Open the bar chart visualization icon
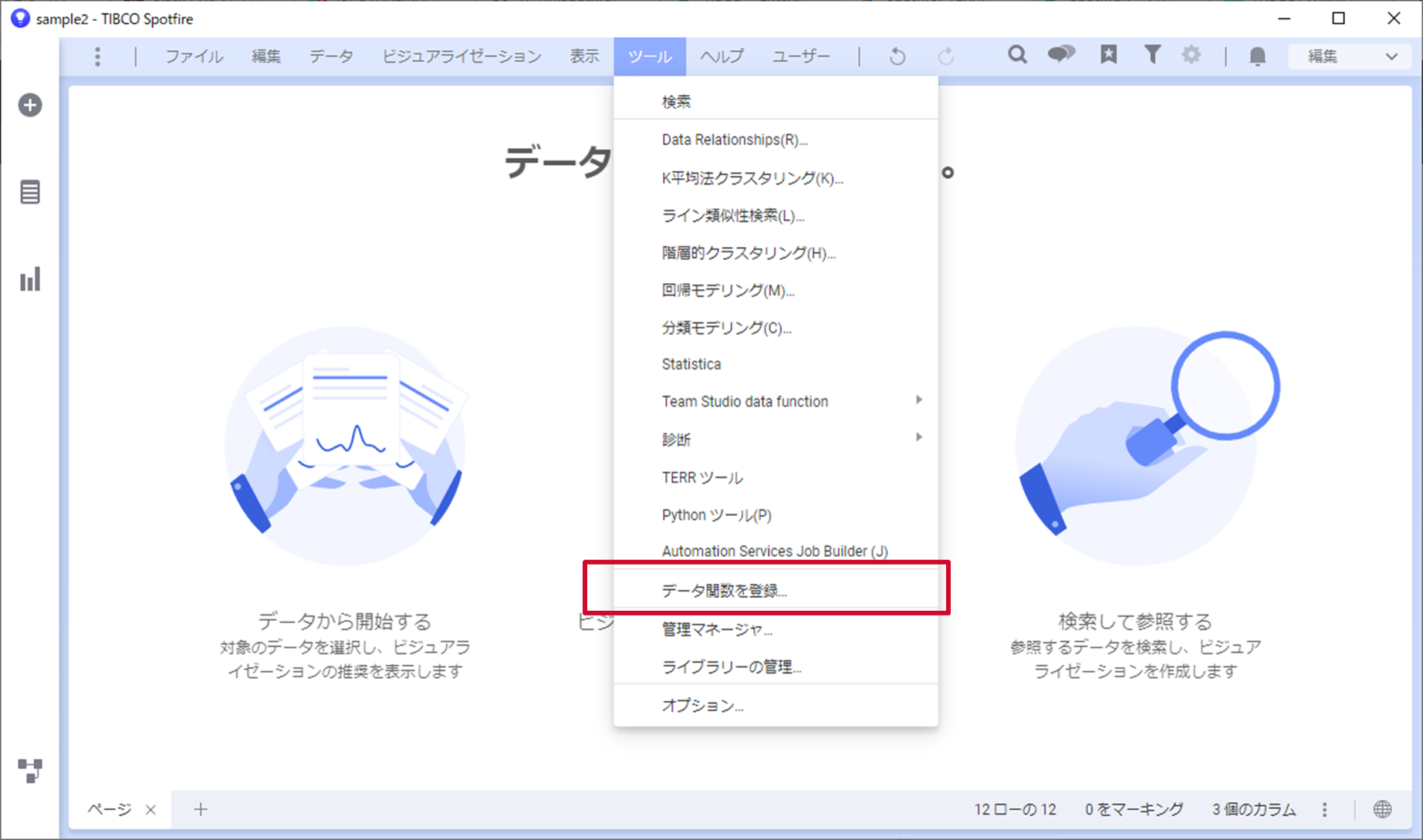This screenshot has height=840, width=1423. tap(30, 279)
